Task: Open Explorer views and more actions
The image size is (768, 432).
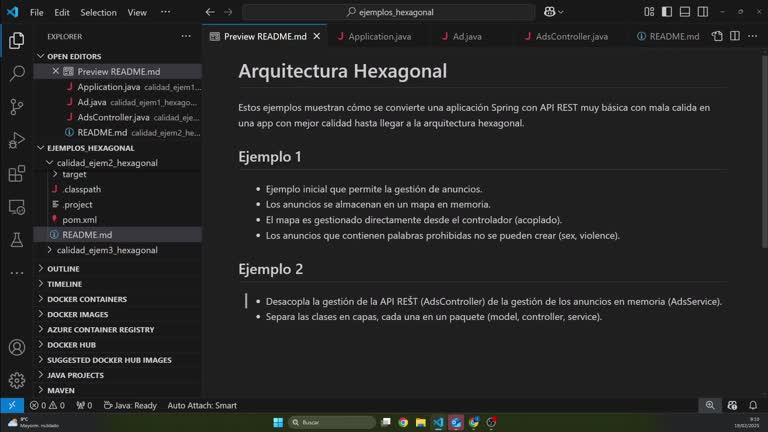Action: [x=186, y=36]
